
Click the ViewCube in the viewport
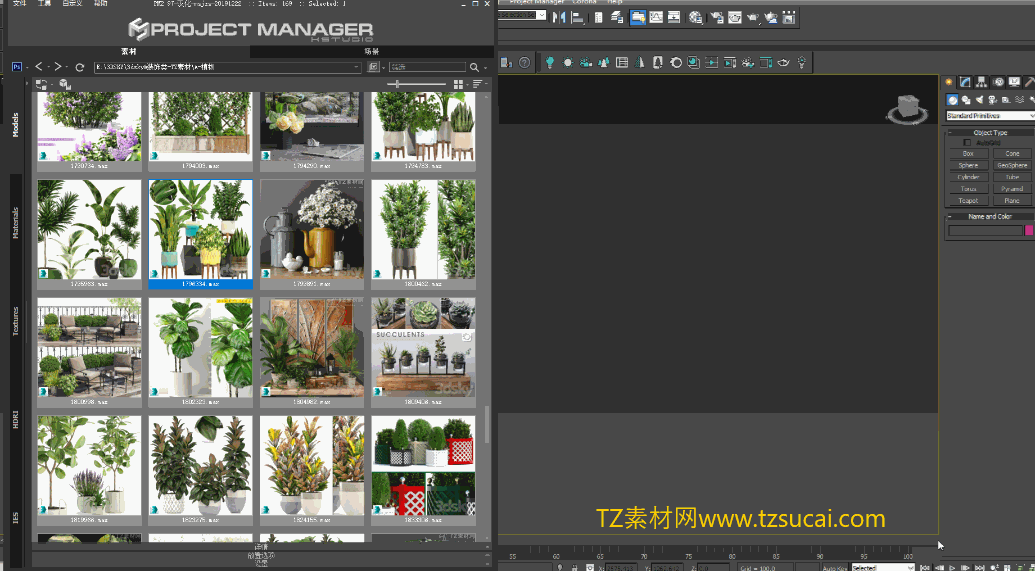[908, 108]
